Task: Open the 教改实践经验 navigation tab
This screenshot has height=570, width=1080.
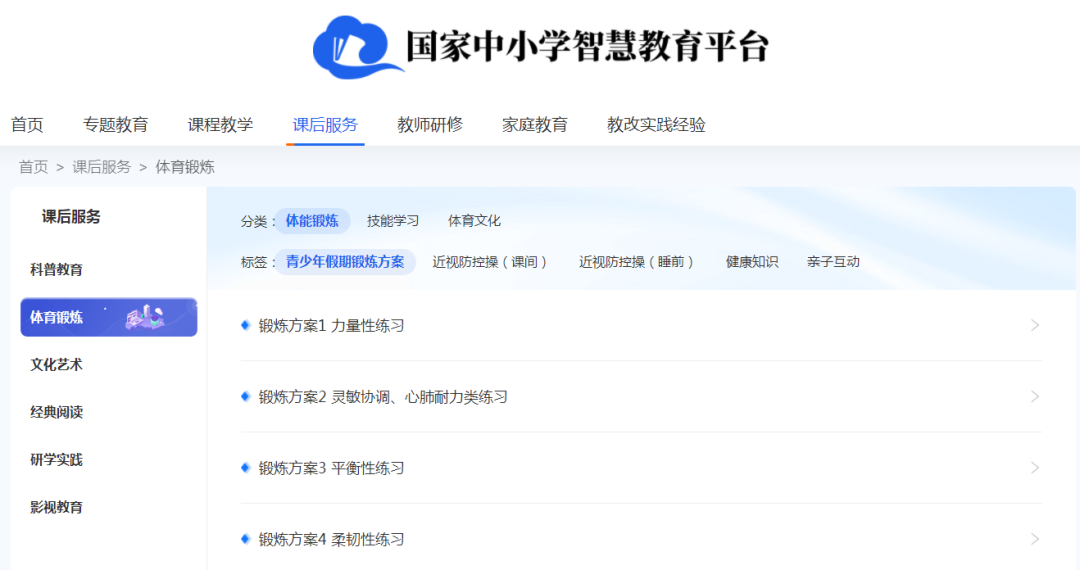Action: [656, 125]
